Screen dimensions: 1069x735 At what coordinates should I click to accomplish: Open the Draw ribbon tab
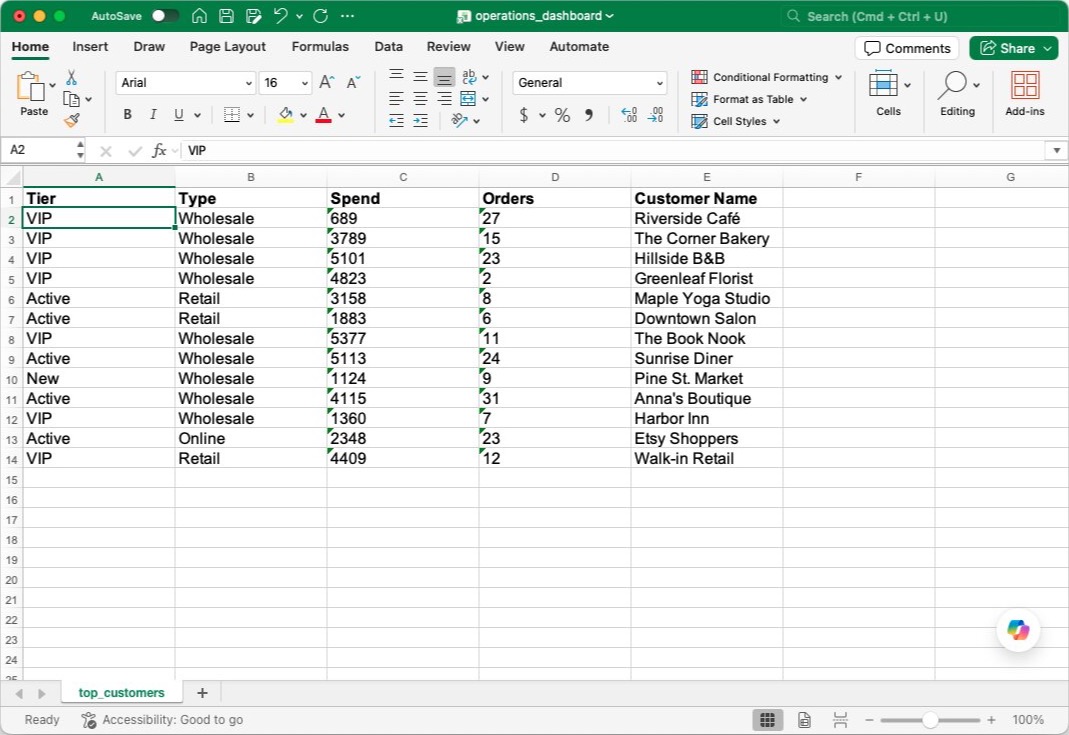point(149,46)
